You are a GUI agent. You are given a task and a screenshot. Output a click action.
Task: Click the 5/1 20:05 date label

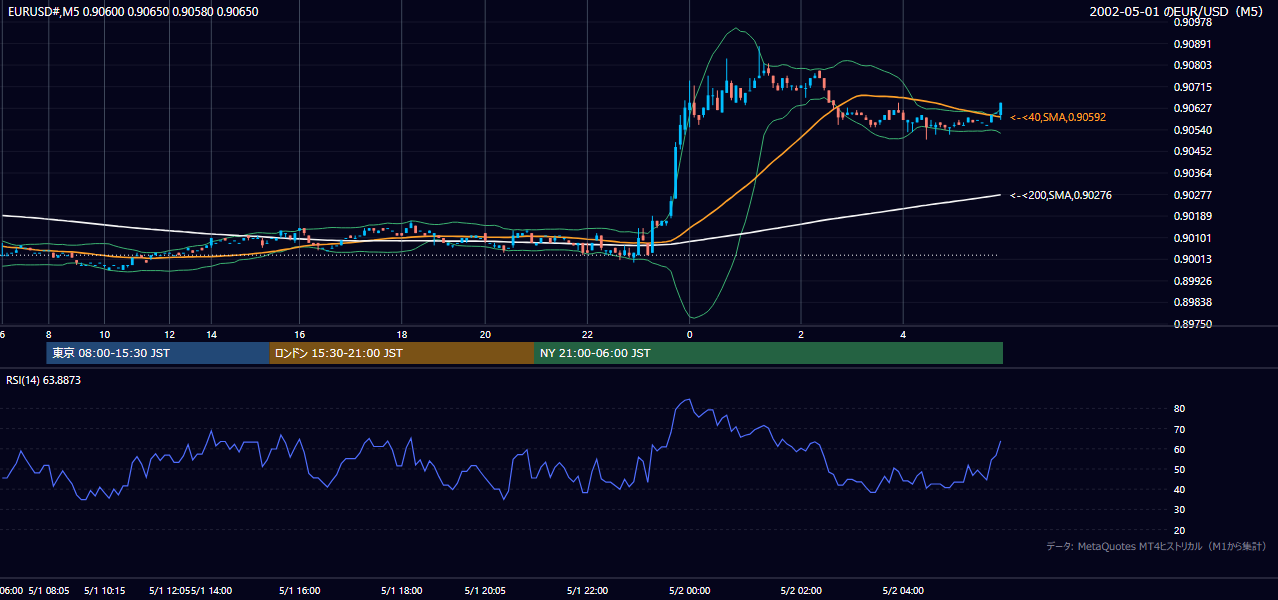(x=485, y=590)
